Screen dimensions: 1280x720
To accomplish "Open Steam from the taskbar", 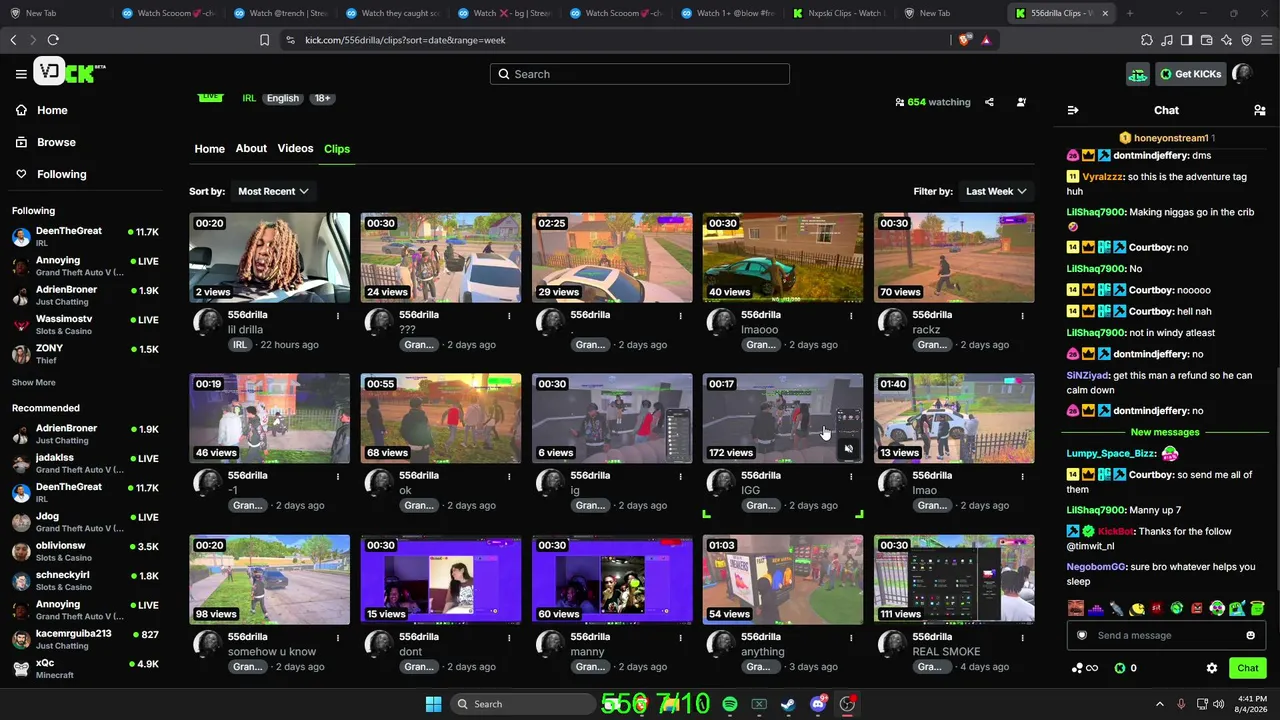I will click(x=788, y=704).
